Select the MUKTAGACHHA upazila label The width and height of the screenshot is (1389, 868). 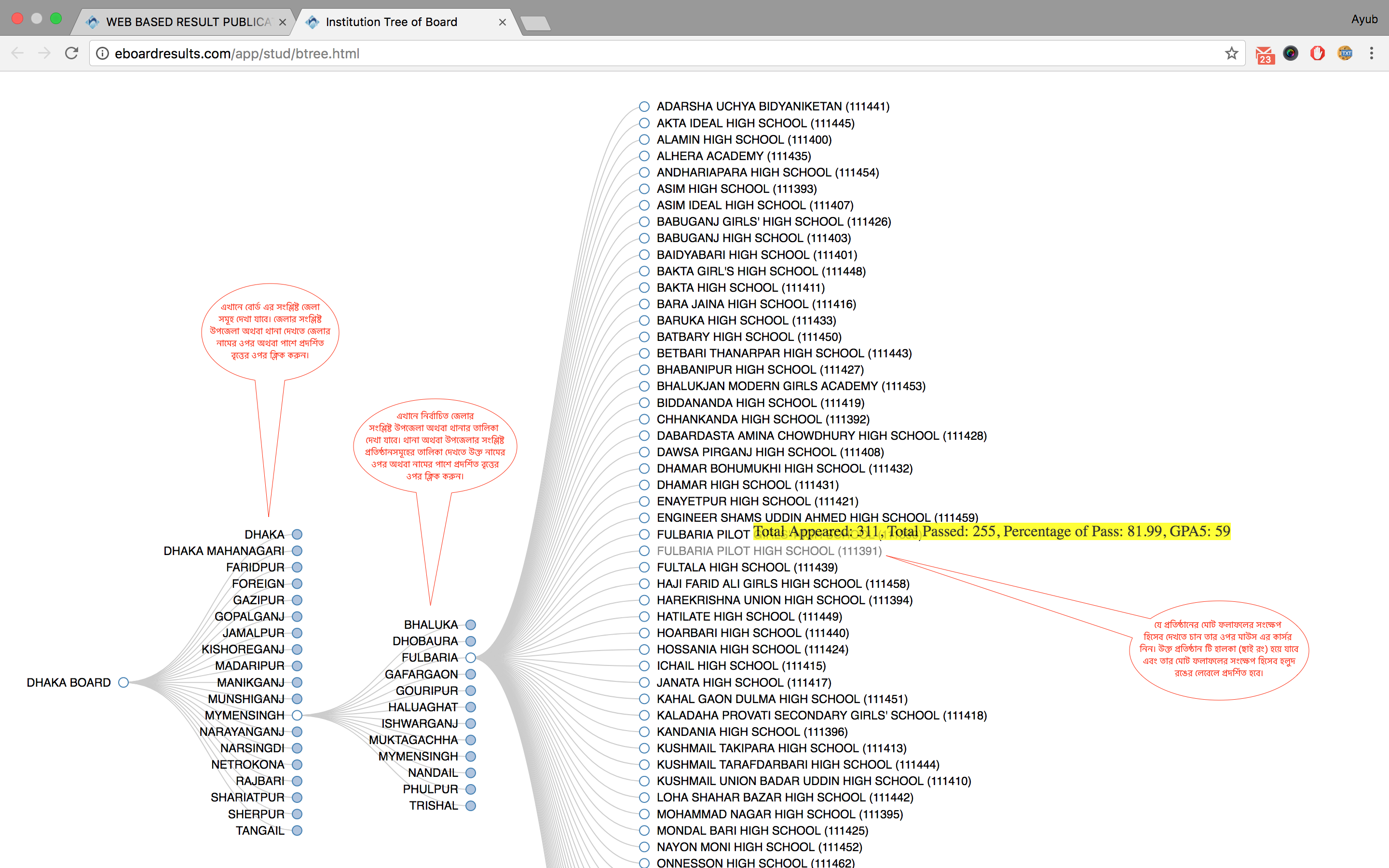(x=413, y=740)
